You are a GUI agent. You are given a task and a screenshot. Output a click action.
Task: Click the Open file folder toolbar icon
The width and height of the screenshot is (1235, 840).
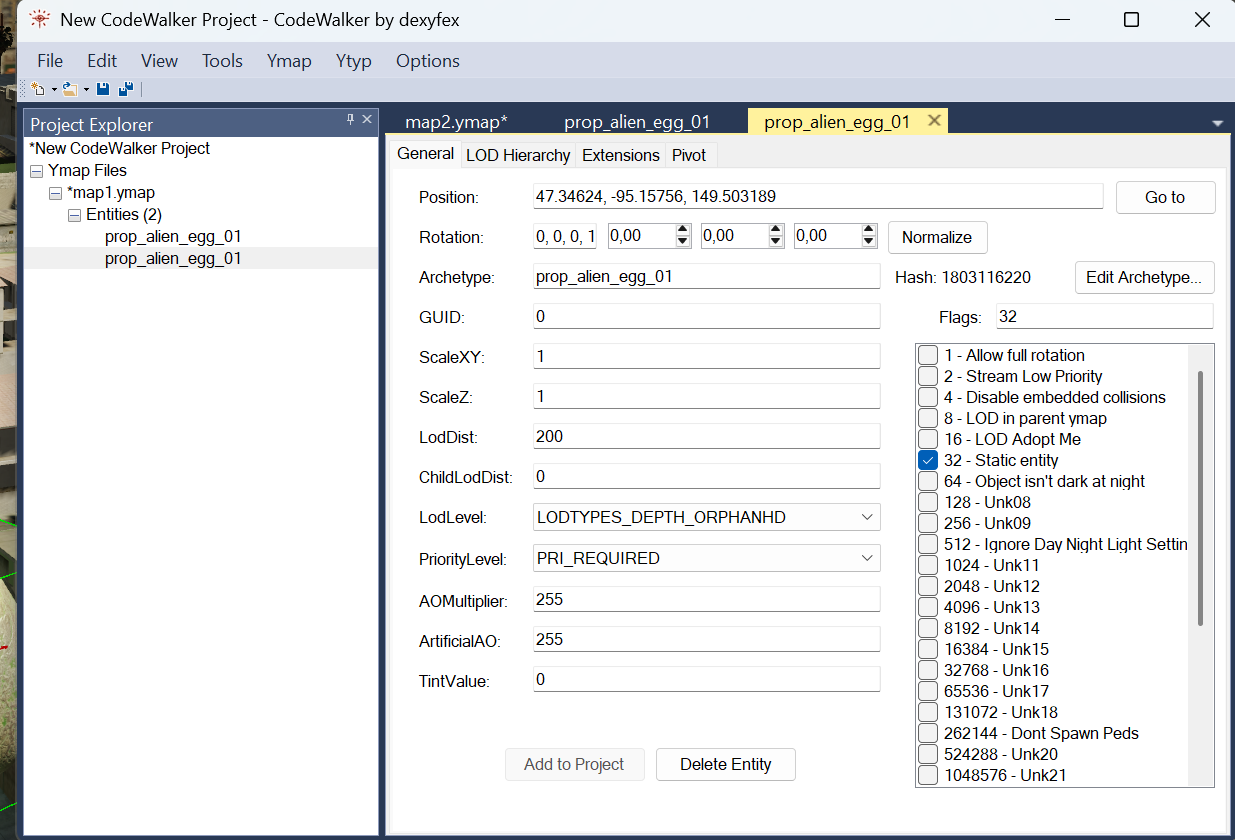click(69, 89)
